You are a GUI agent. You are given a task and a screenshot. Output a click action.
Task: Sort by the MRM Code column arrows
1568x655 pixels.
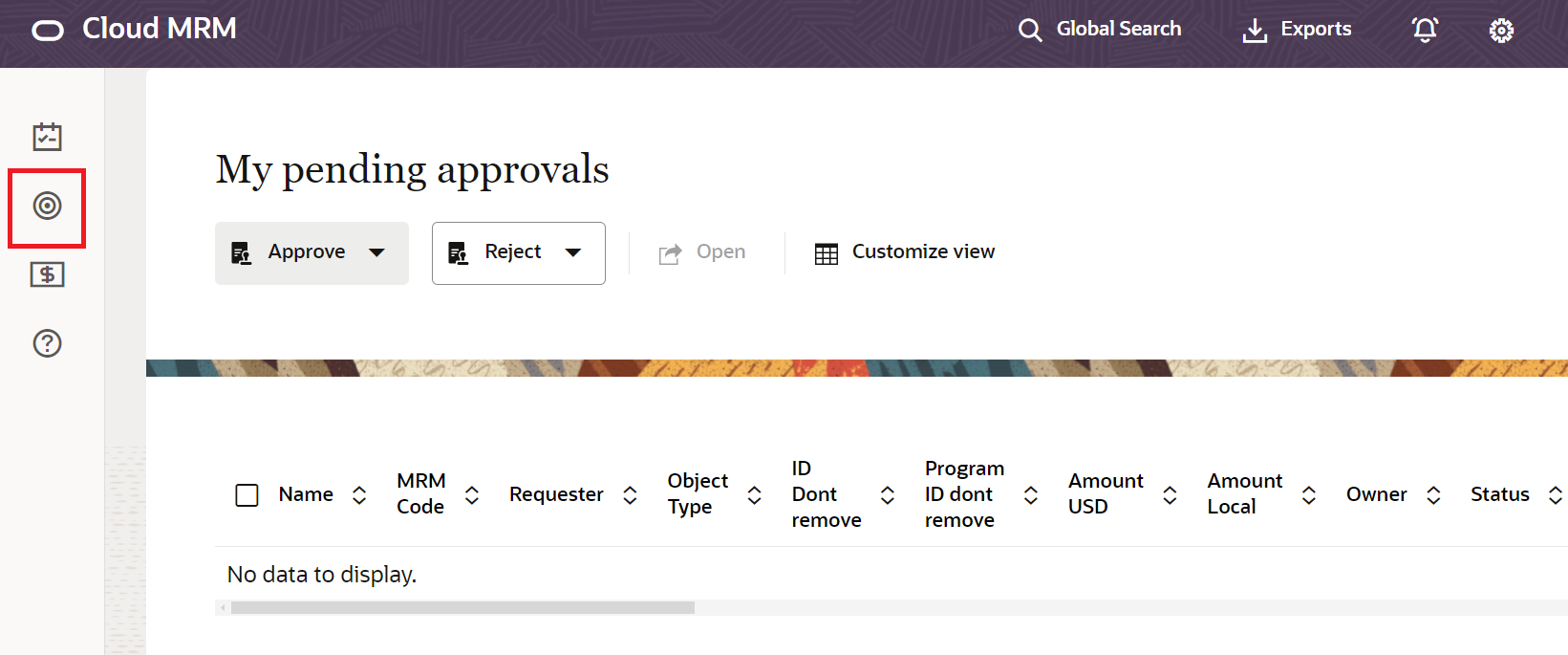(472, 494)
